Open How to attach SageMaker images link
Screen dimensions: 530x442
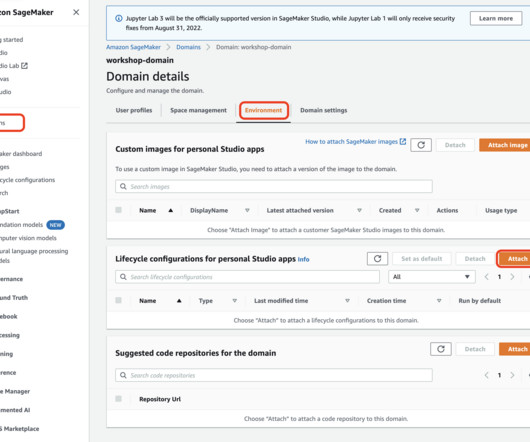coord(356,142)
